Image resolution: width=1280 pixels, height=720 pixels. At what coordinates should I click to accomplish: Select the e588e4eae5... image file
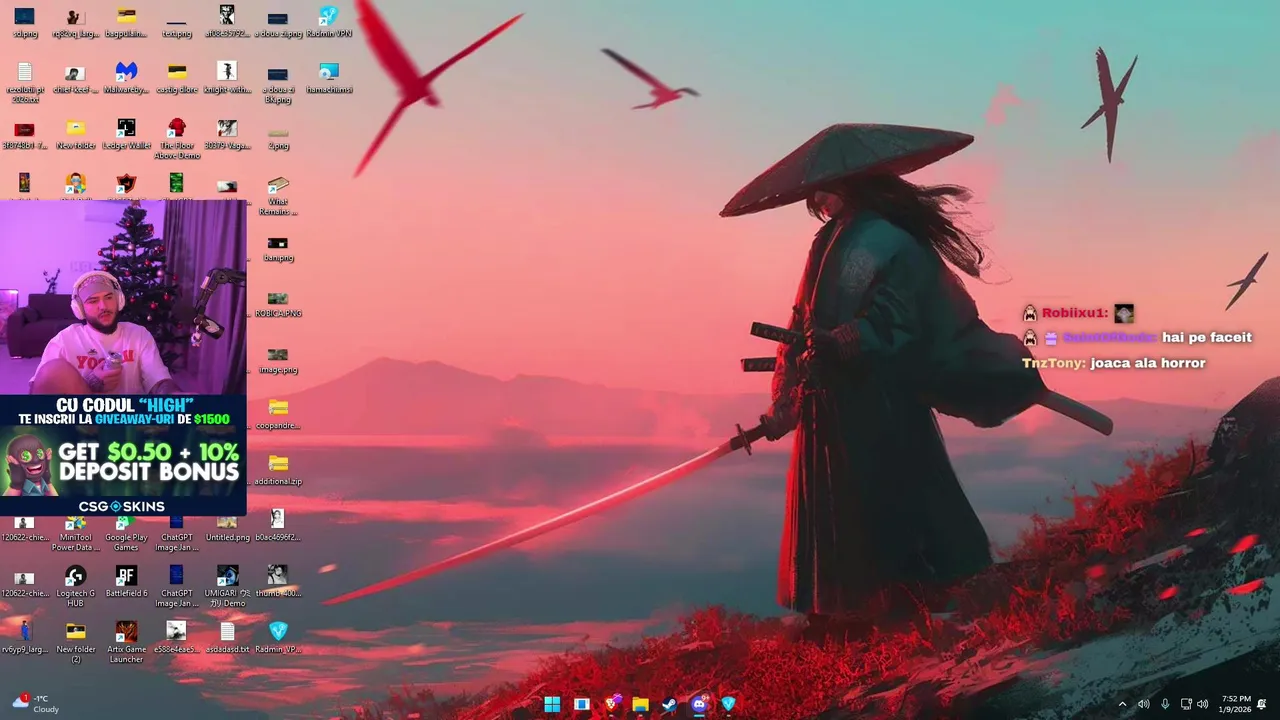pos(177,638)
